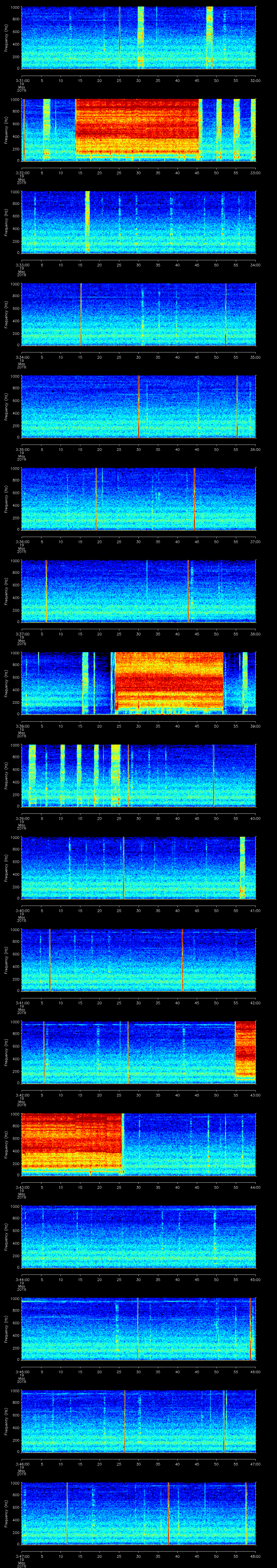Viewport: 277px width, 1568px height.
Task: Select the spectrogram panel starting at 3:44:00
Action: [x=139, y=1237]
